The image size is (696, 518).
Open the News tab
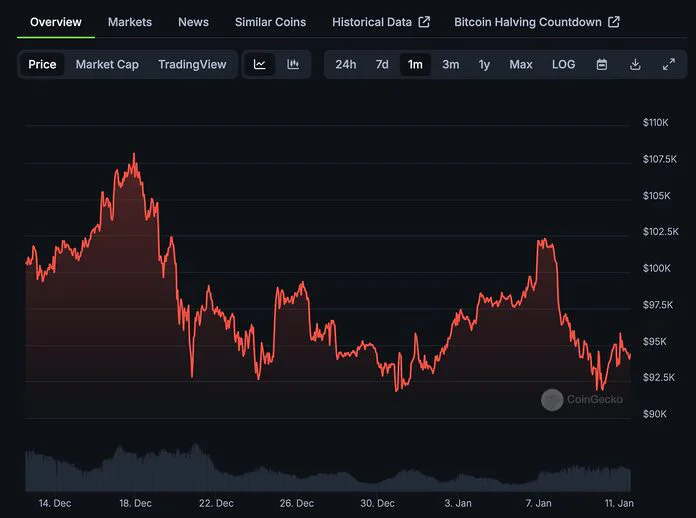193,22
